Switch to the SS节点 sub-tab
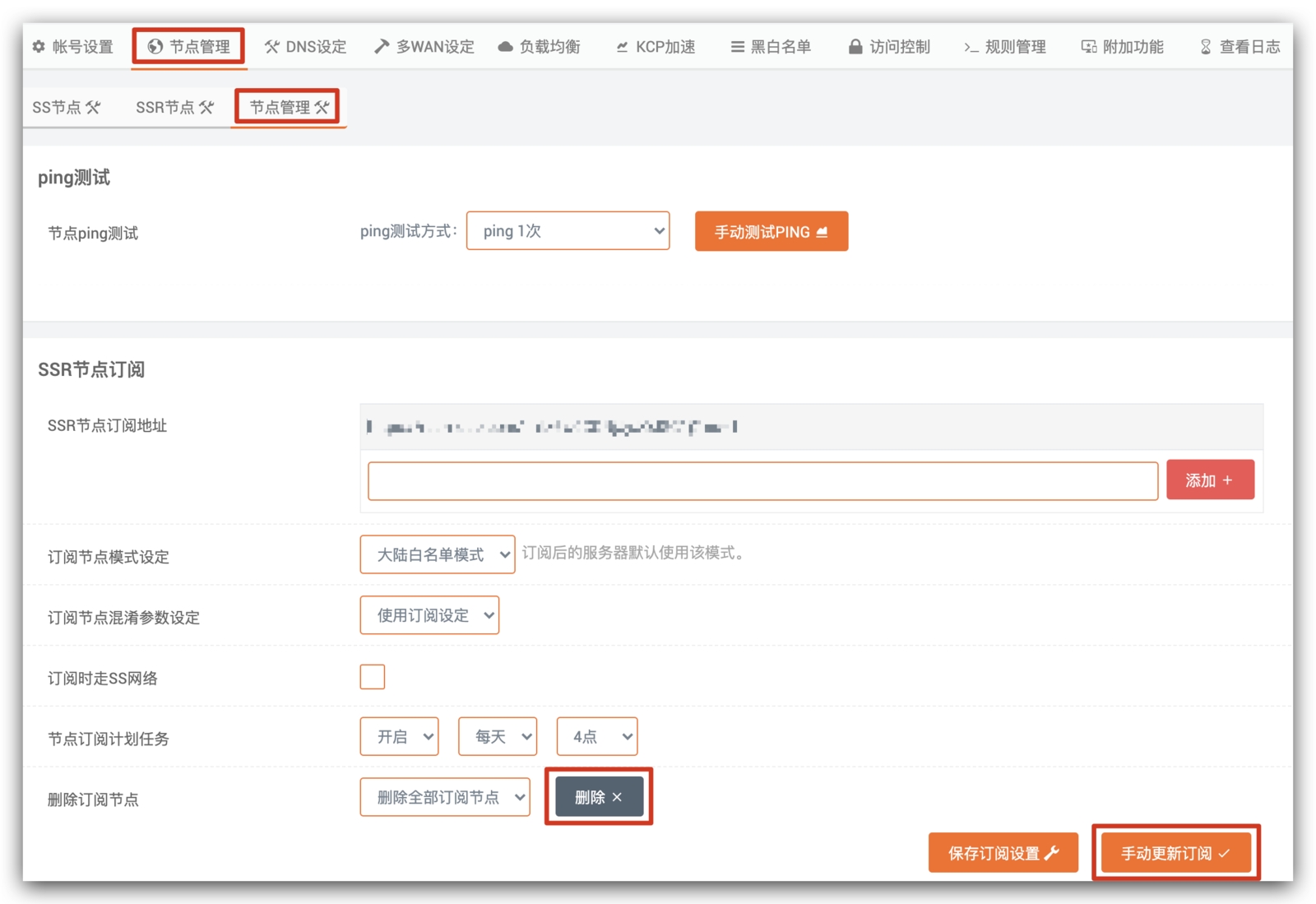 click(x=66, y=108)
